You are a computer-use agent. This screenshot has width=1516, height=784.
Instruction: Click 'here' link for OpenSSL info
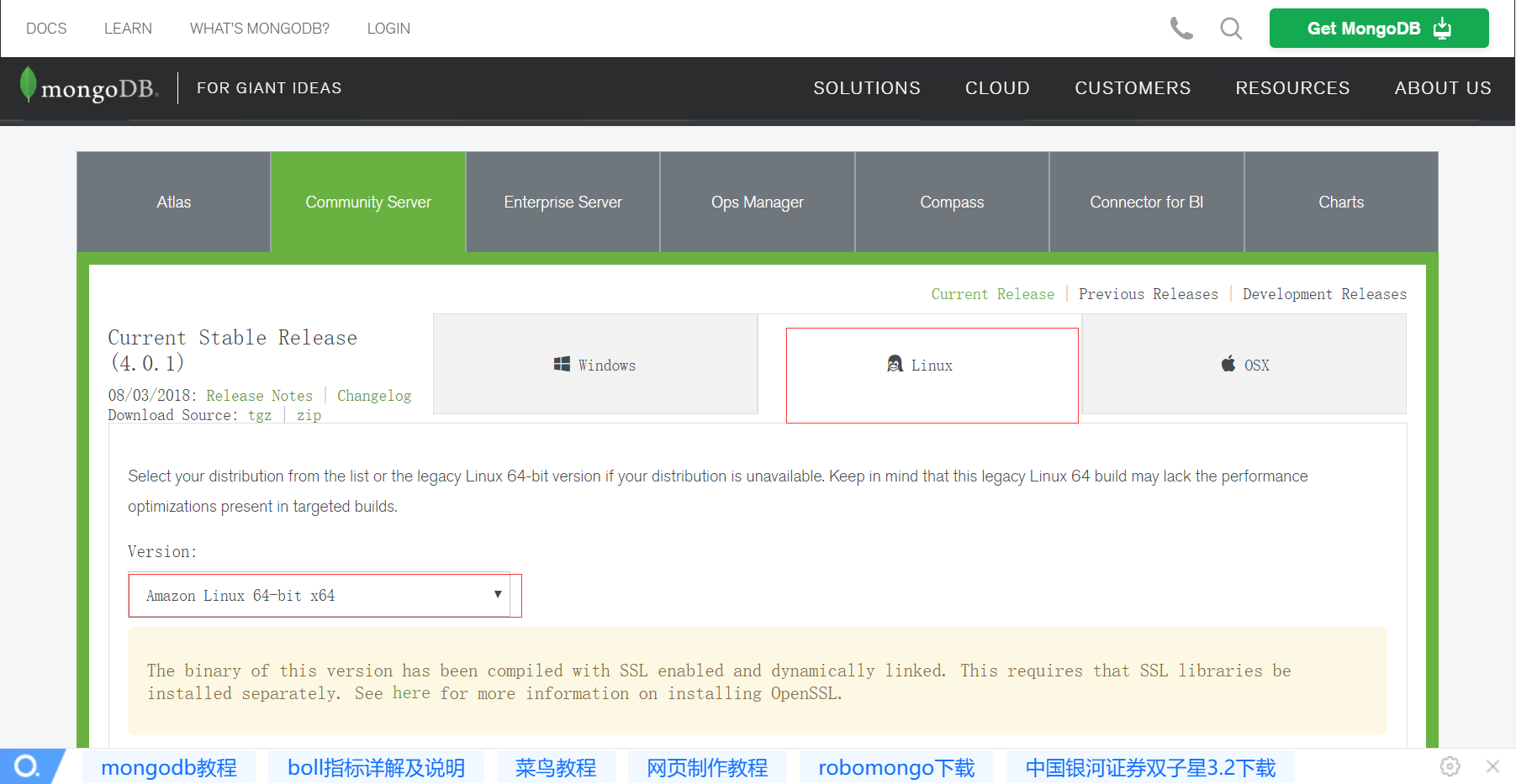coord(411,693)
